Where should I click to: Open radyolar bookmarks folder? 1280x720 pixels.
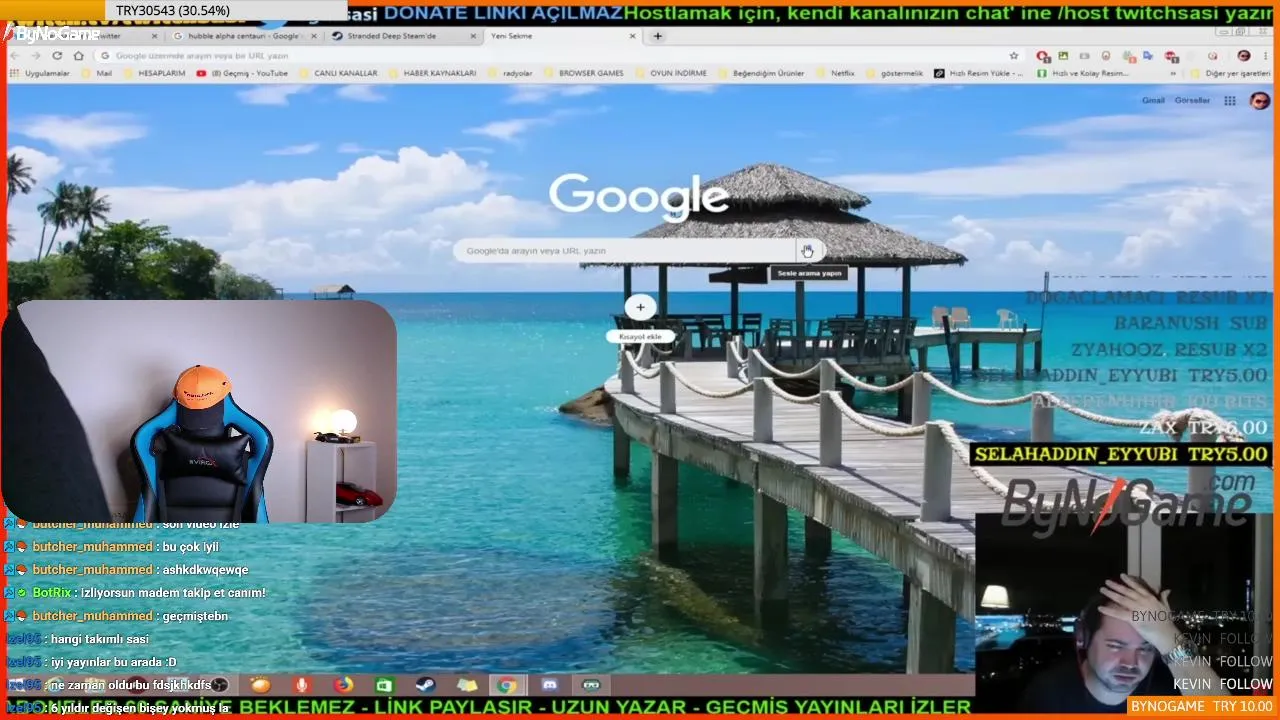pos(510,74)
